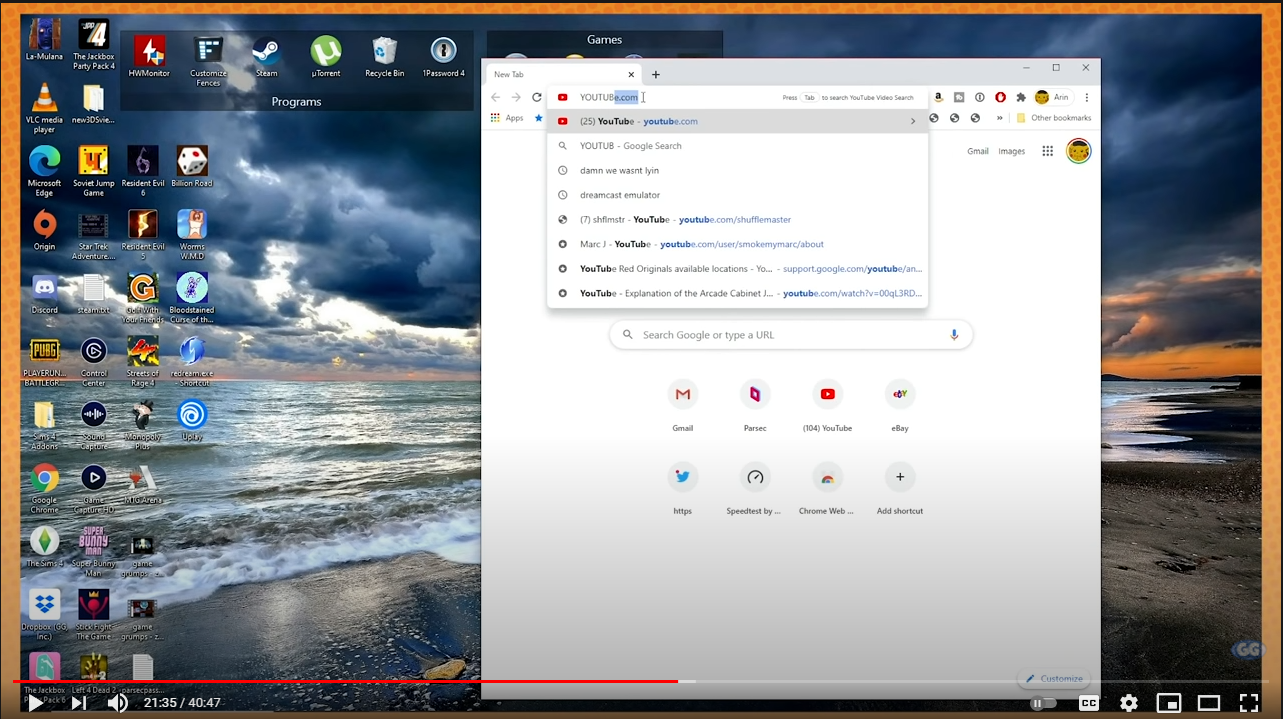
Task: Open the Billion Road game icon
Action: pyautogui.click(x=192, y=166)
